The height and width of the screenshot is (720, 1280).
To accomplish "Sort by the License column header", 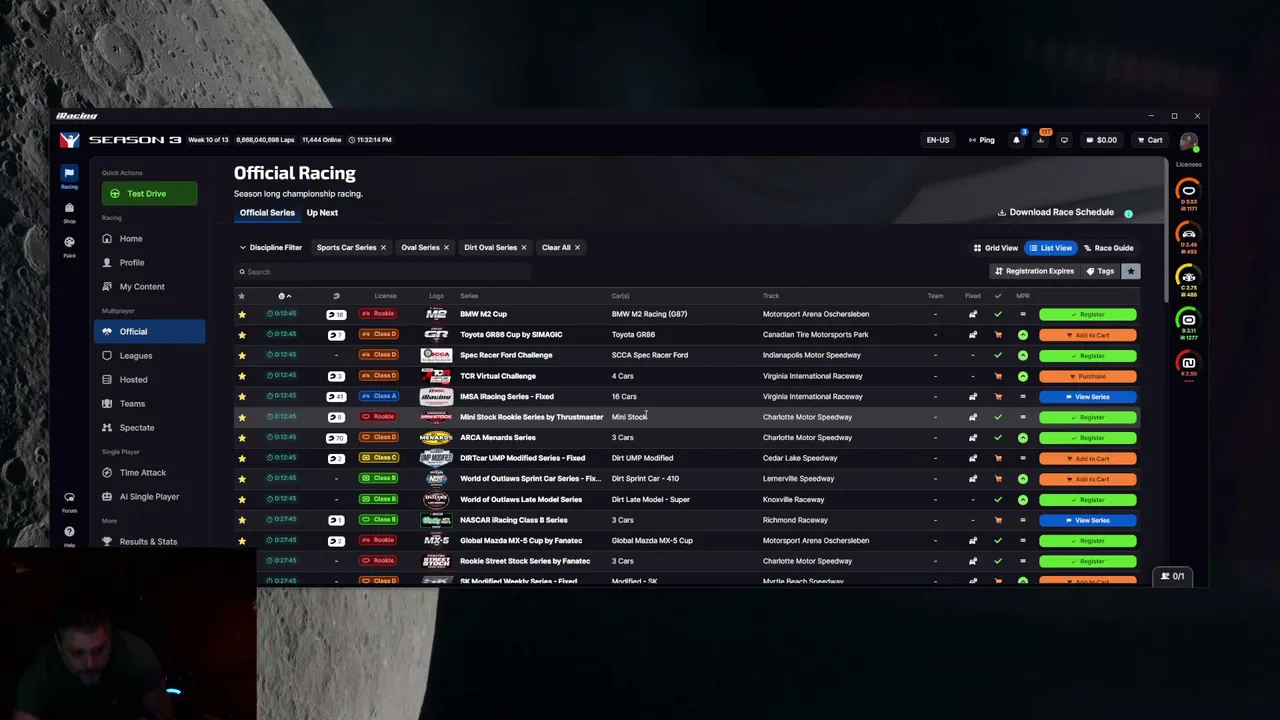I will pyautogui.click(x=385, y=296).
